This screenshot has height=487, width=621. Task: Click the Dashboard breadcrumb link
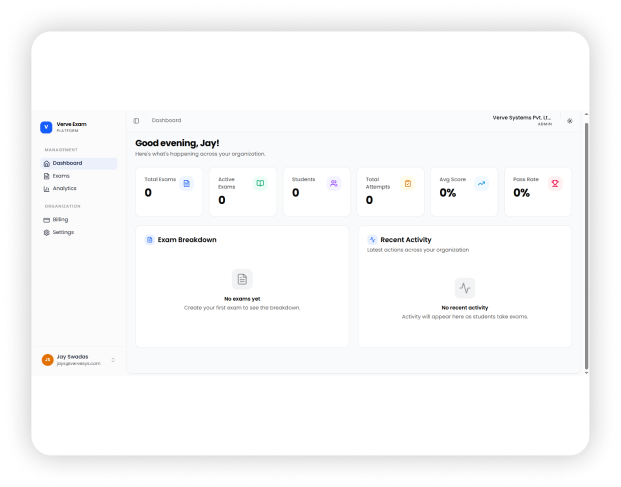coord(166,120)
